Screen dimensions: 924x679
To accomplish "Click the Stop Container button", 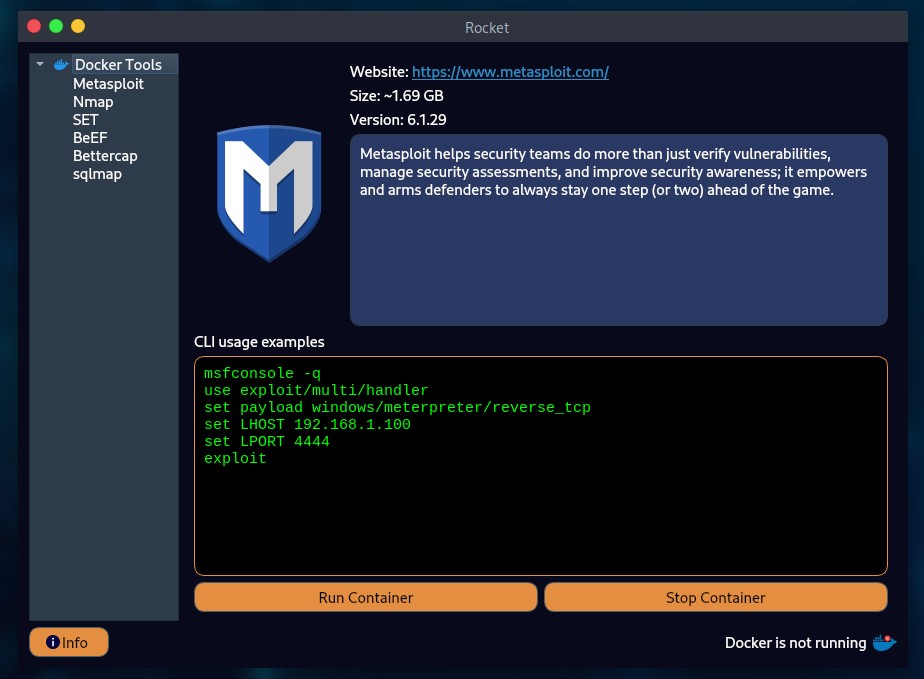I will pyautogui.click(x=715, y=597).
